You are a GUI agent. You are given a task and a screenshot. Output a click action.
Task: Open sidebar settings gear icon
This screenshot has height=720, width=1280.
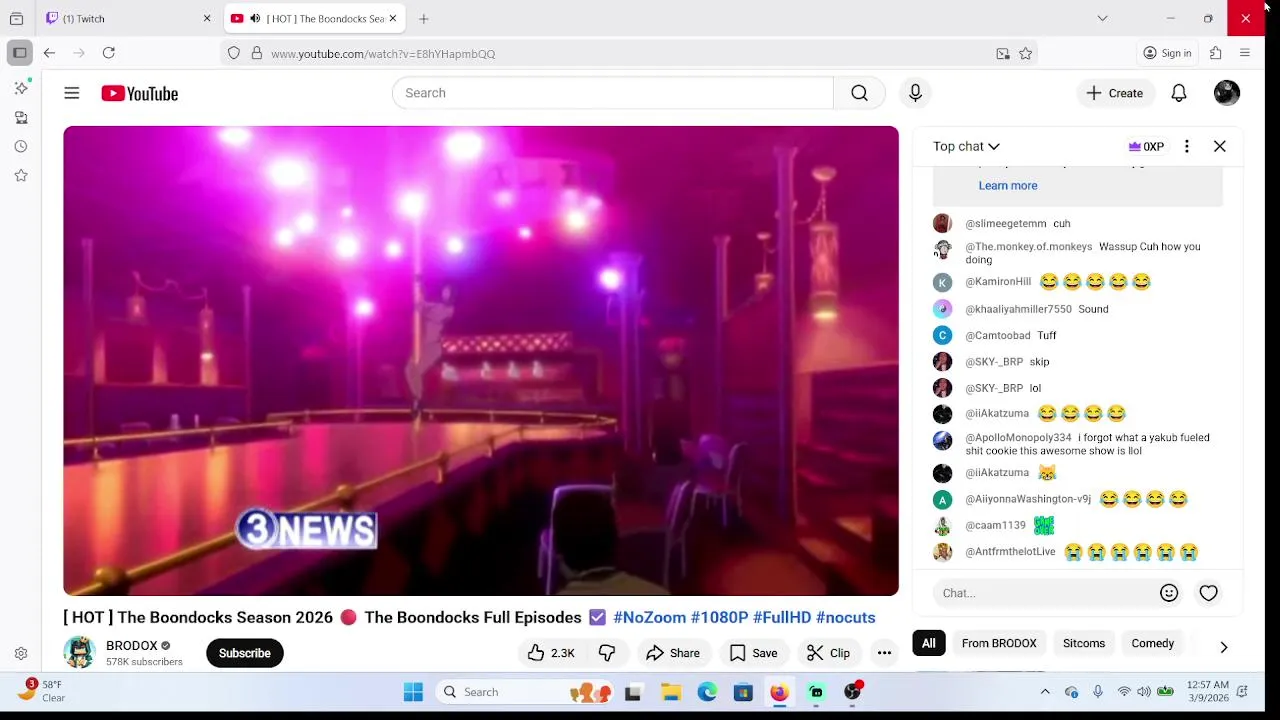coord(21,654)
